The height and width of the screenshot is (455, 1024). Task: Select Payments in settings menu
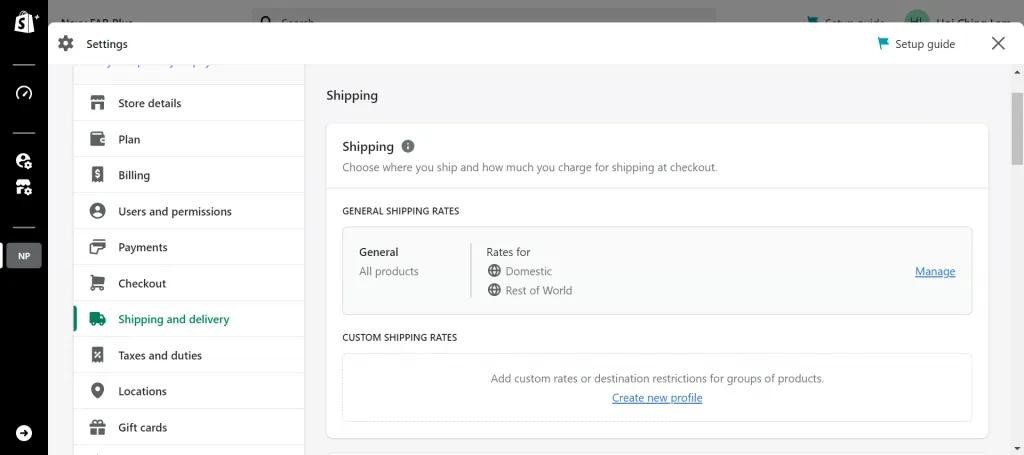(x=189, y=247)
